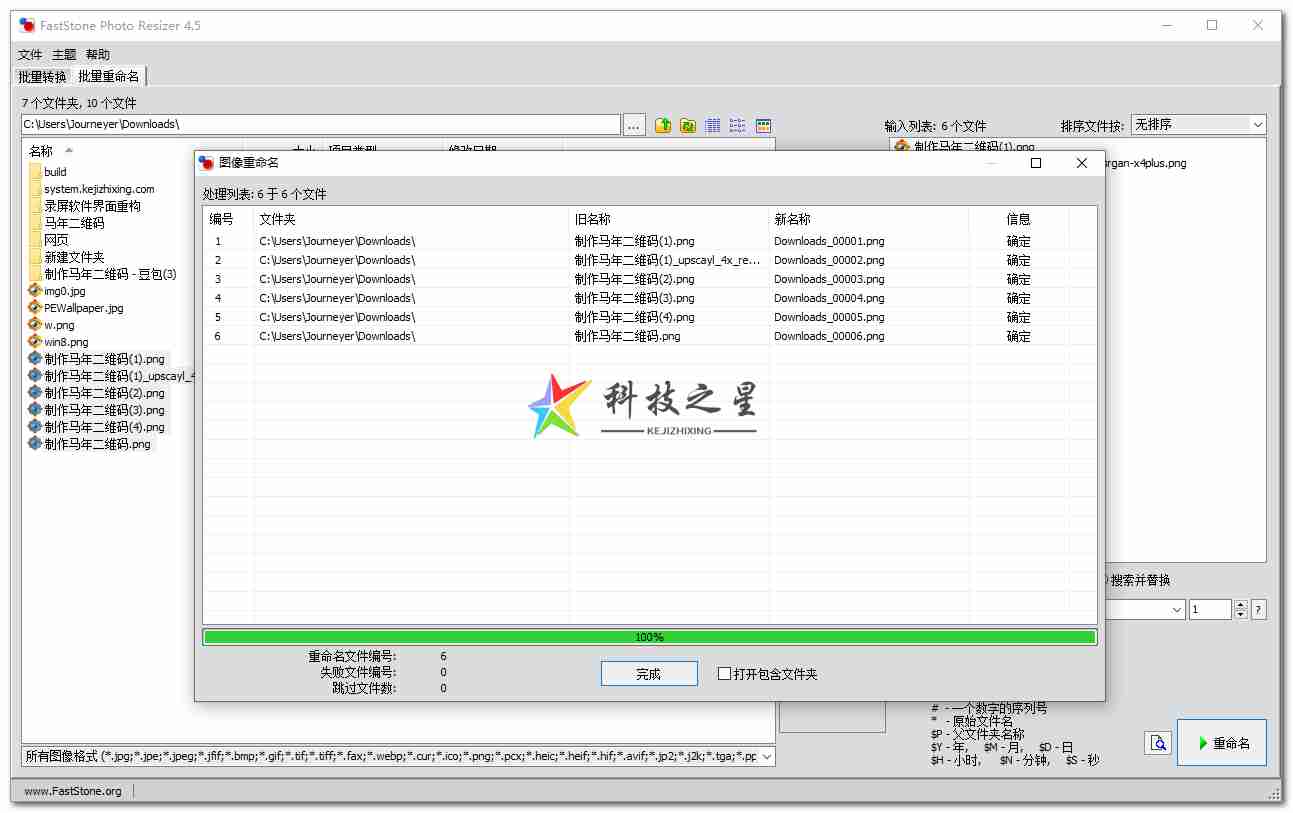Click the "?" help icon beside the counter
The width and height of the screenshot is (1293, 813).
coord(1258,609)
